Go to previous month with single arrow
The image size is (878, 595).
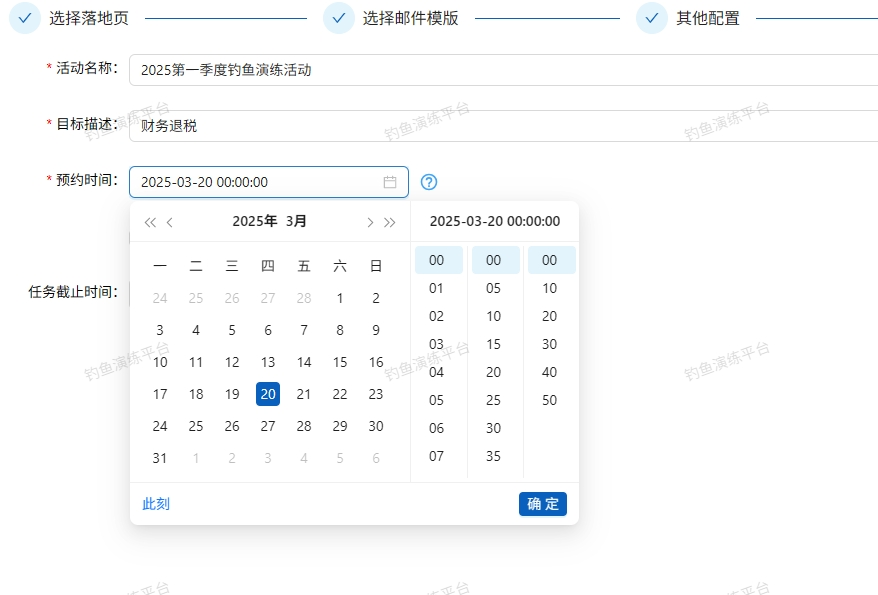point(170,222)
